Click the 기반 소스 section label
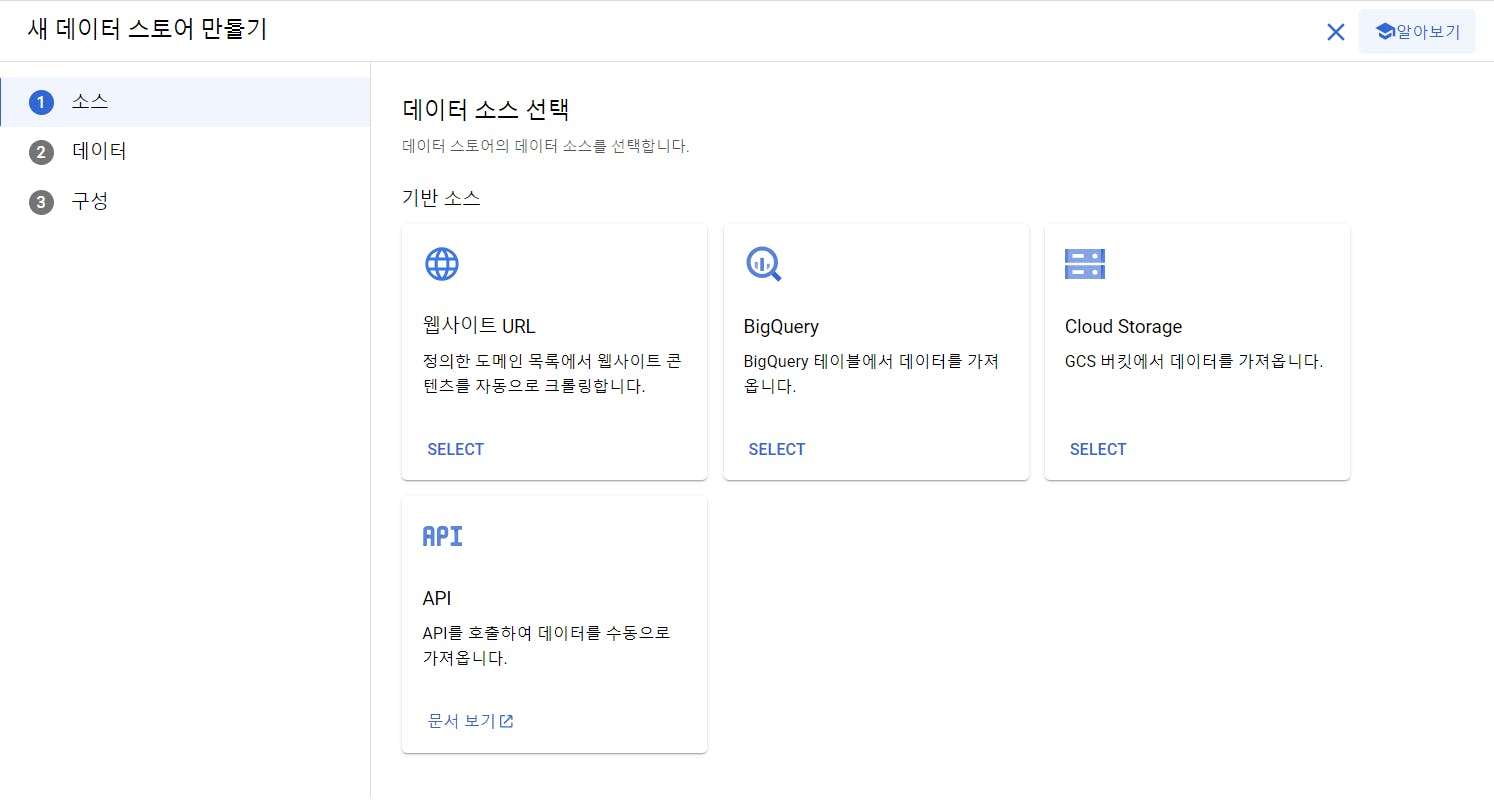This screenshot has height=810, width=1494. click(441, 198)
